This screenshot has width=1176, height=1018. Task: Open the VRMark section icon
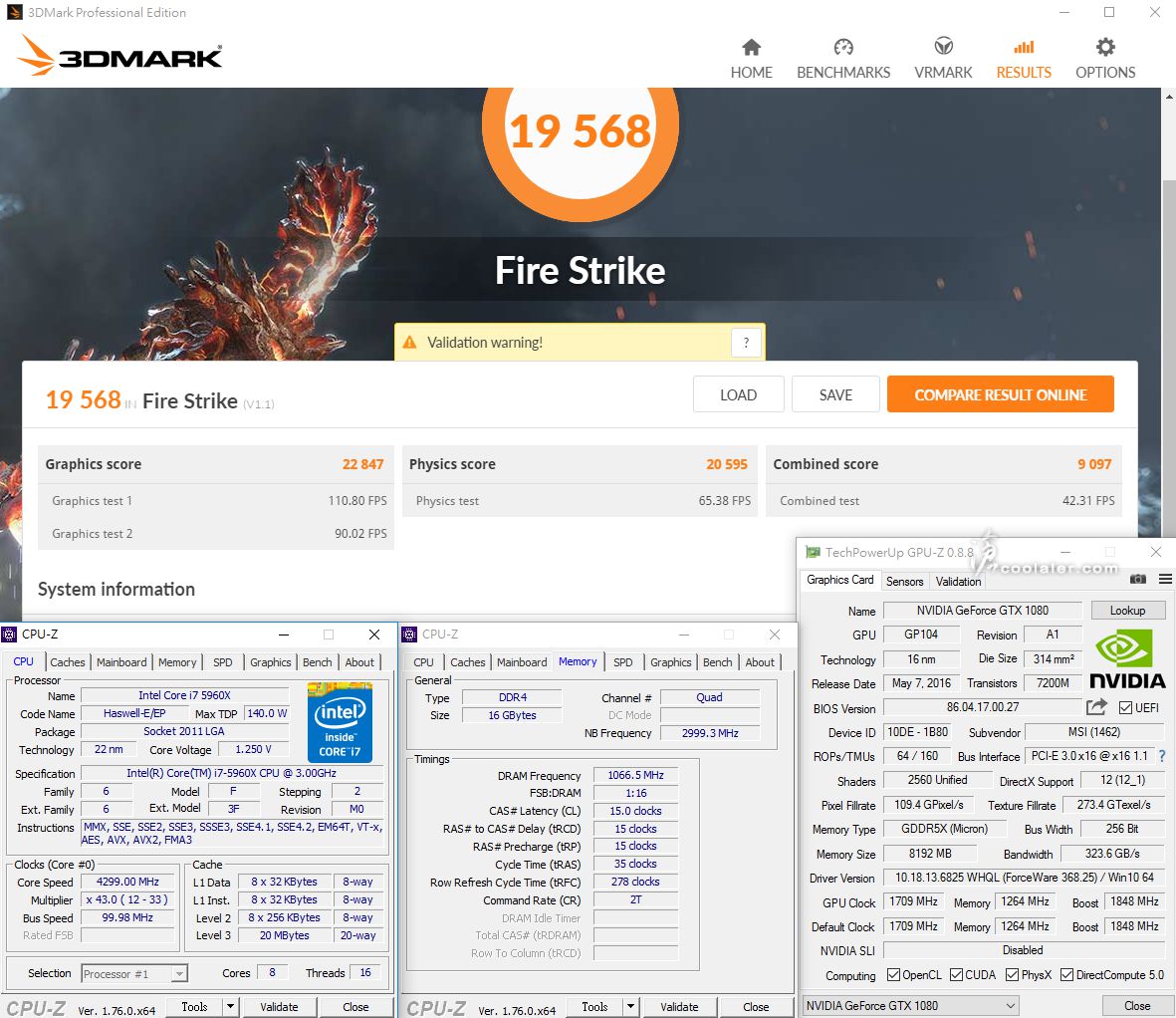[x=943, y=47]
